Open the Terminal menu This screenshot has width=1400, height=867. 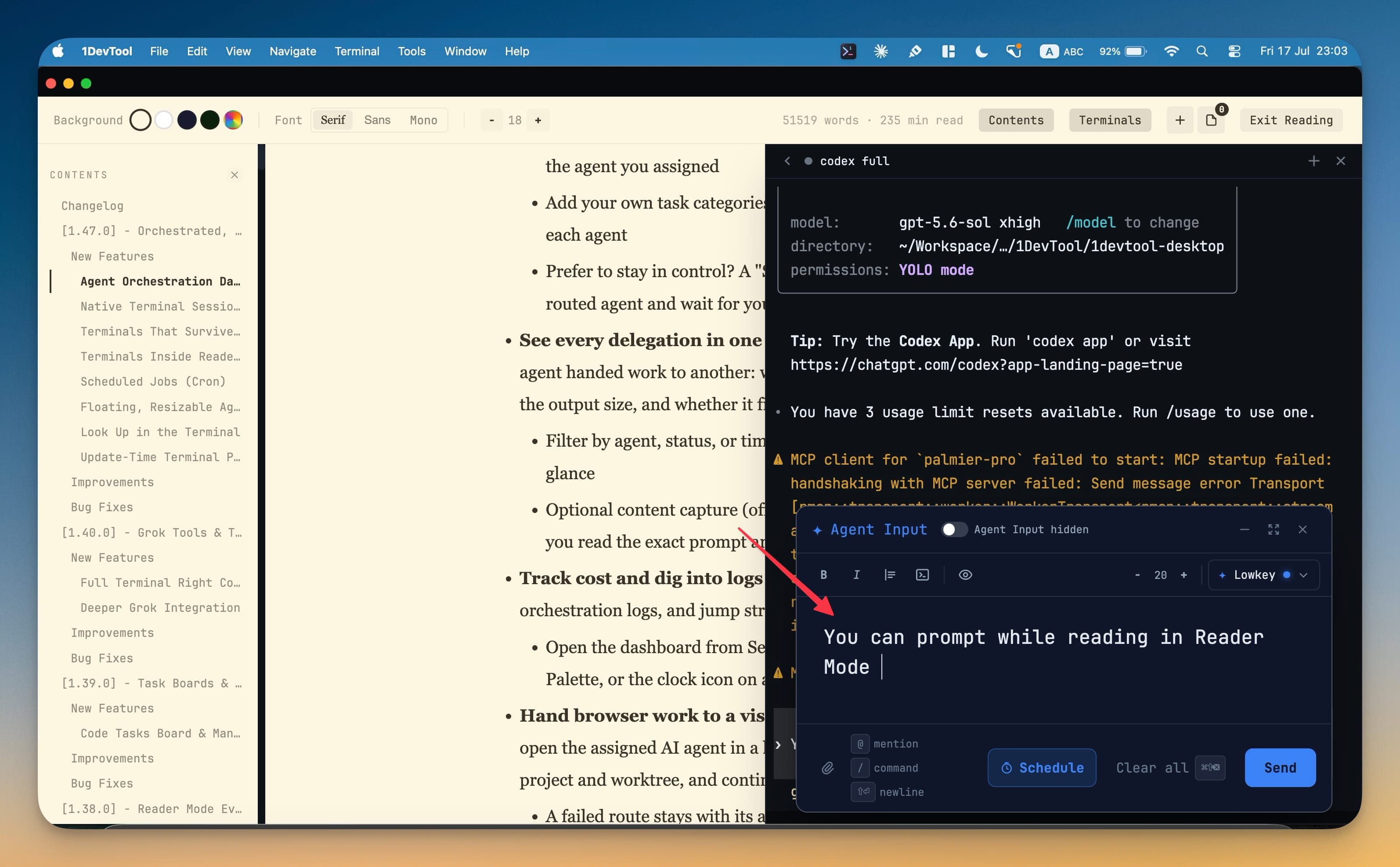pos(357,51)
